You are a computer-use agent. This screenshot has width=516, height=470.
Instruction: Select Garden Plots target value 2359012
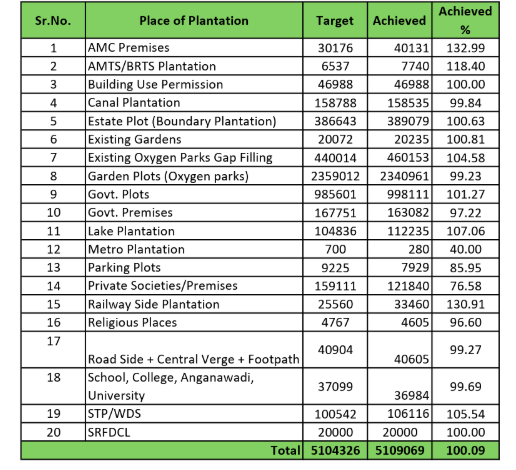click(x=335, y=176)
